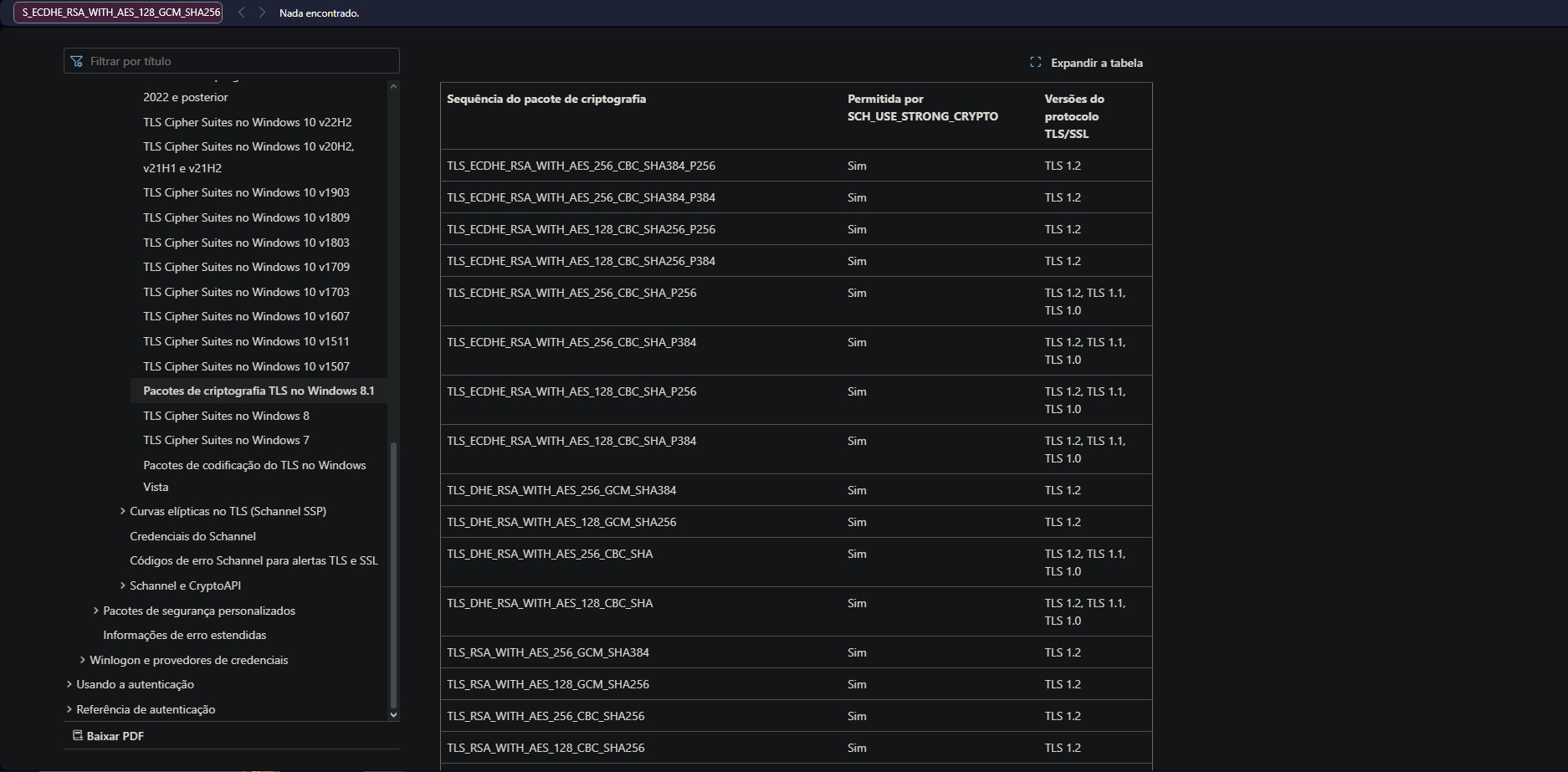Click TLS_DHE_RSA_WITH_AES_256_GCM_SHA384 cell
This screenshot has width=1568, height=772.
pyautogui.click(x=561, y=490)
